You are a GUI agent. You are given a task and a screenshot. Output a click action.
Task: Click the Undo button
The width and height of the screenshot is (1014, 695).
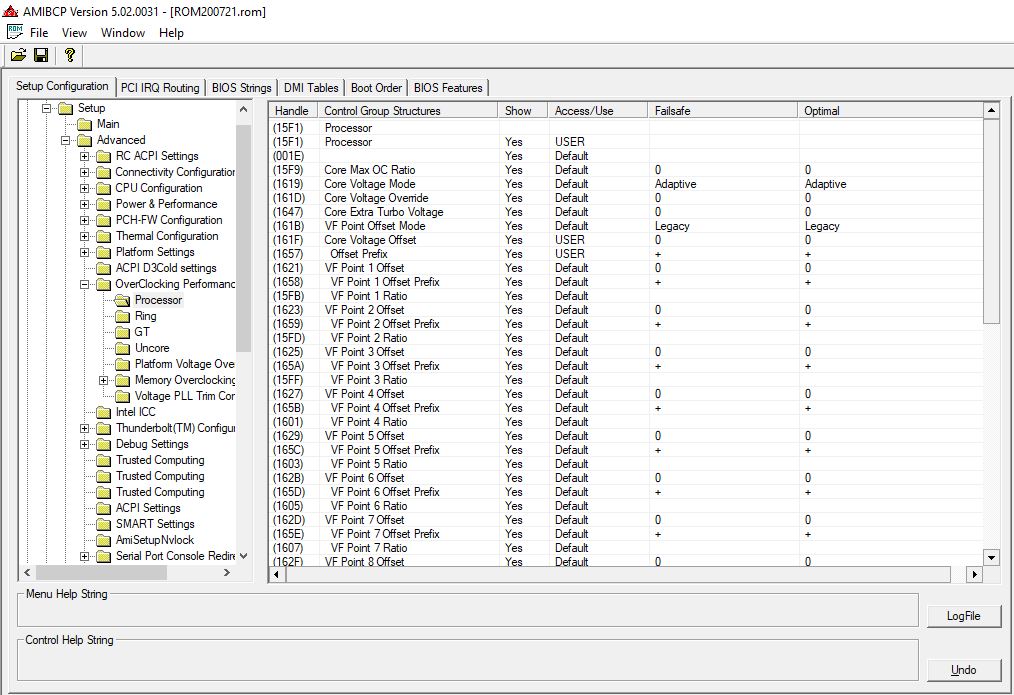click(x=964, y=670)
